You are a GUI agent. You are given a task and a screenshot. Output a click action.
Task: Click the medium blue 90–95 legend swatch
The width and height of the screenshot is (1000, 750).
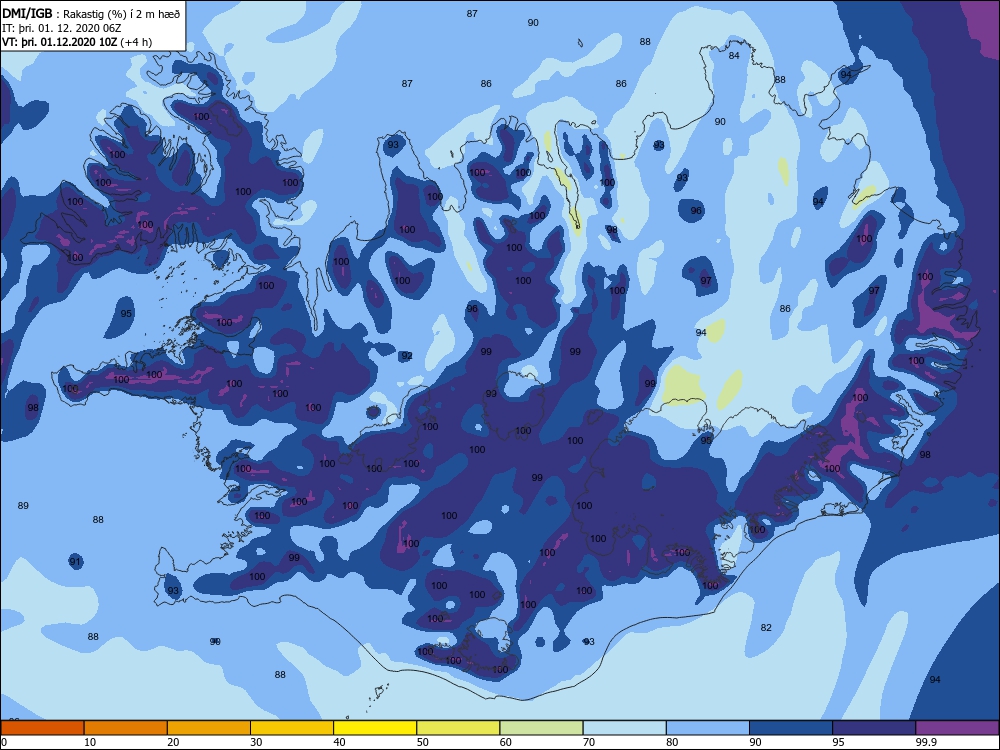click(791, 728)
